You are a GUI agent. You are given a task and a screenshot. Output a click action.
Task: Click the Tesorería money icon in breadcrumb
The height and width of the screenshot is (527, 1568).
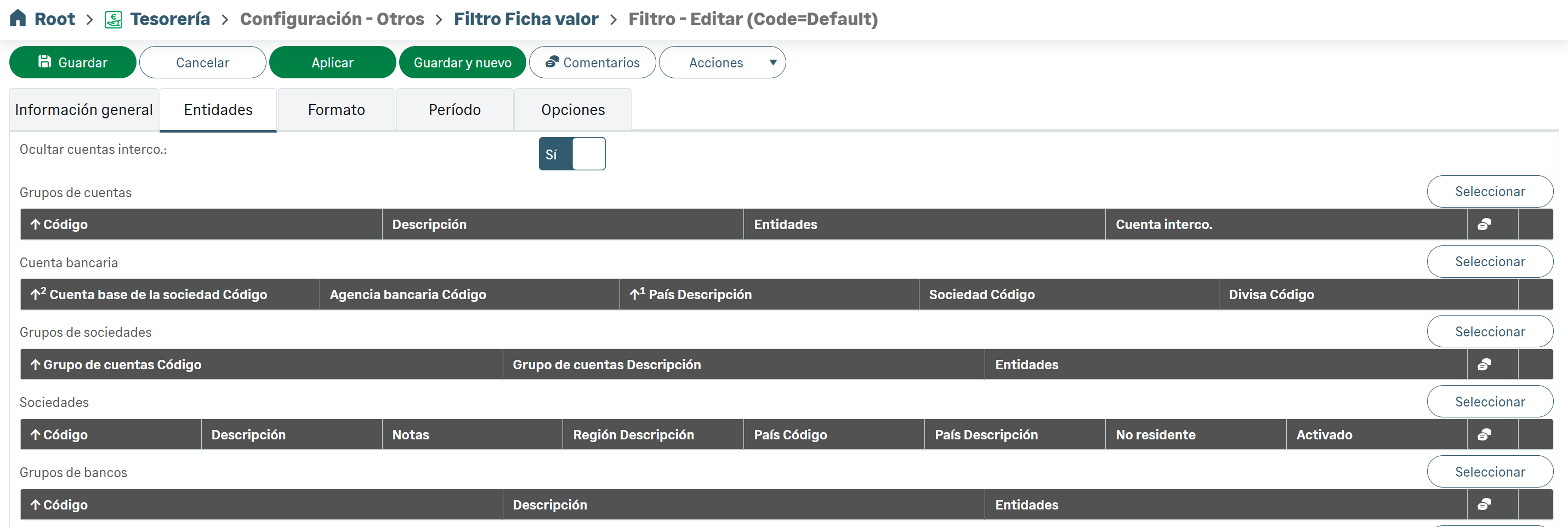coord(113,20)
